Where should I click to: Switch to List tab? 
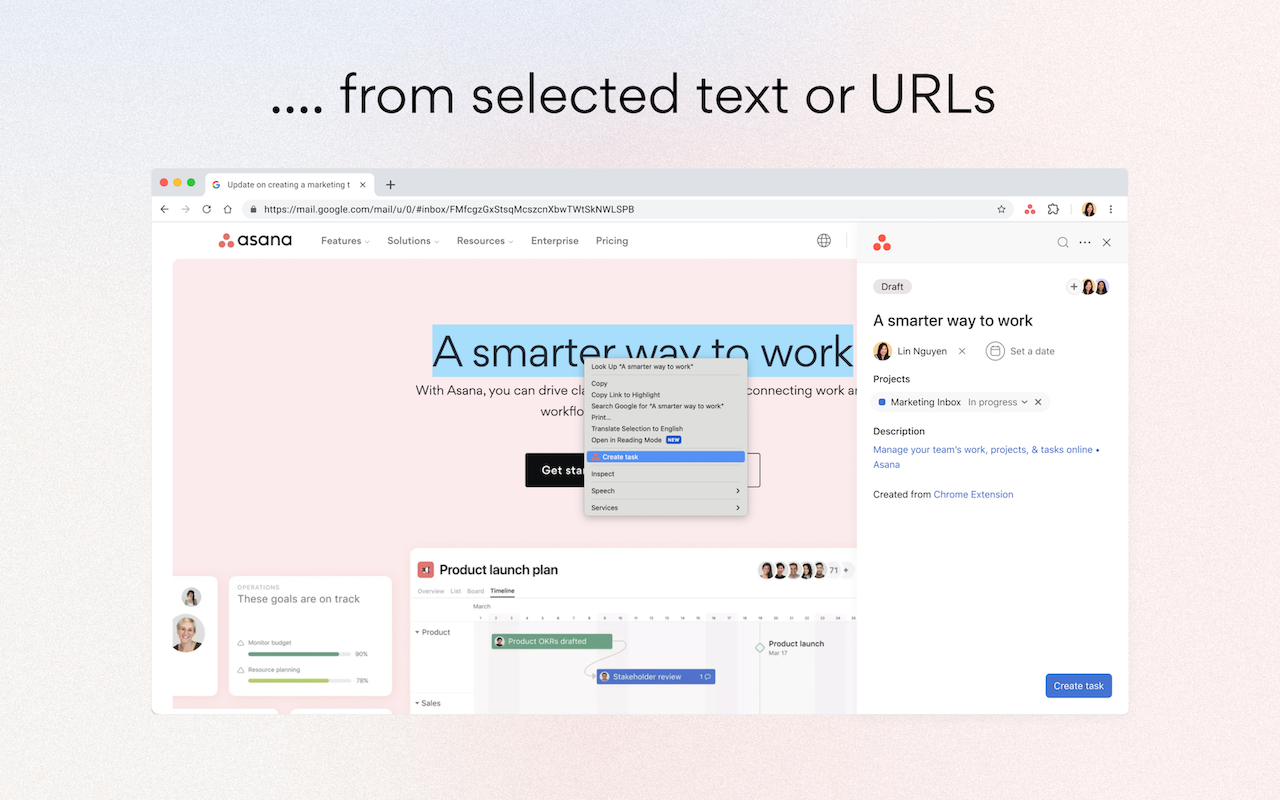coord(456,591)
